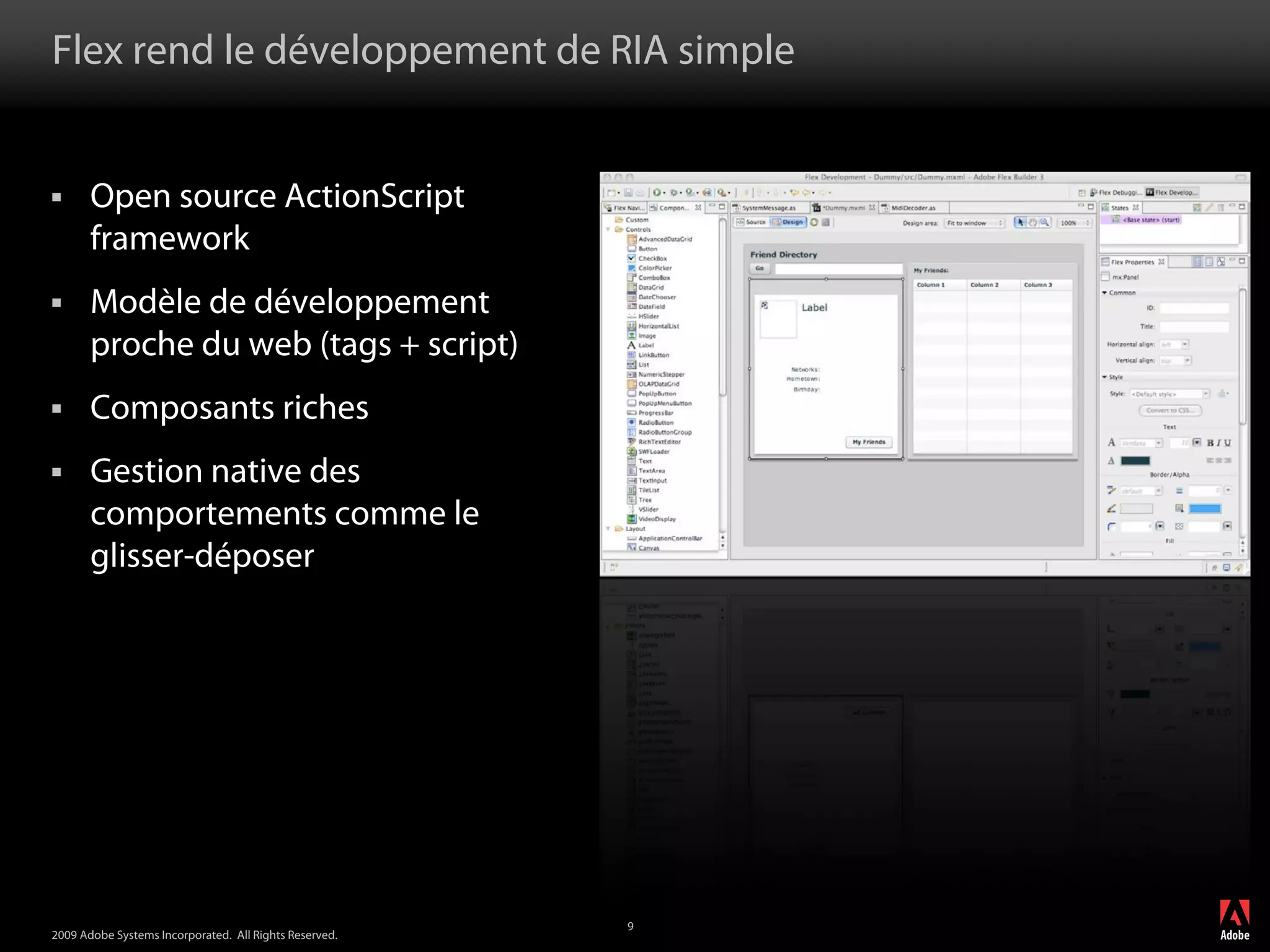
Task: Switch to the Flex Navigator tab
Action: click(x=624, y=208)
